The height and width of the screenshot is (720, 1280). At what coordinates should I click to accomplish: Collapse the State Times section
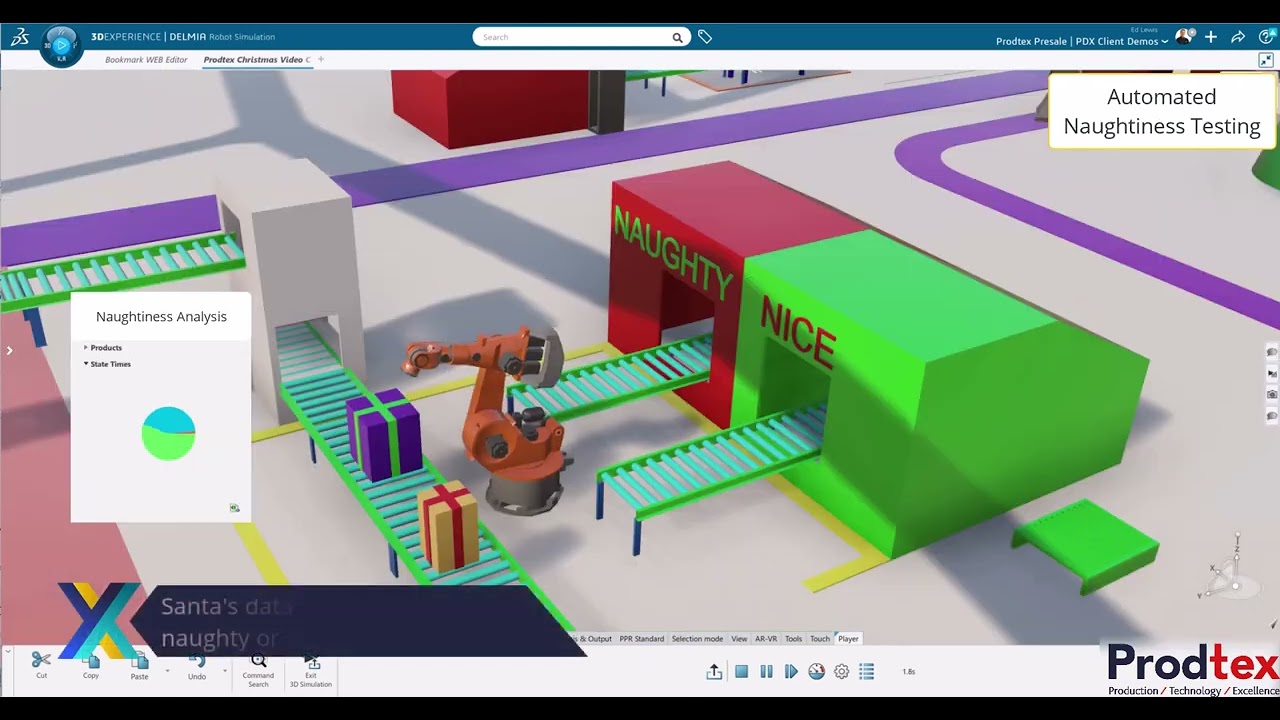tap(108, 364)
